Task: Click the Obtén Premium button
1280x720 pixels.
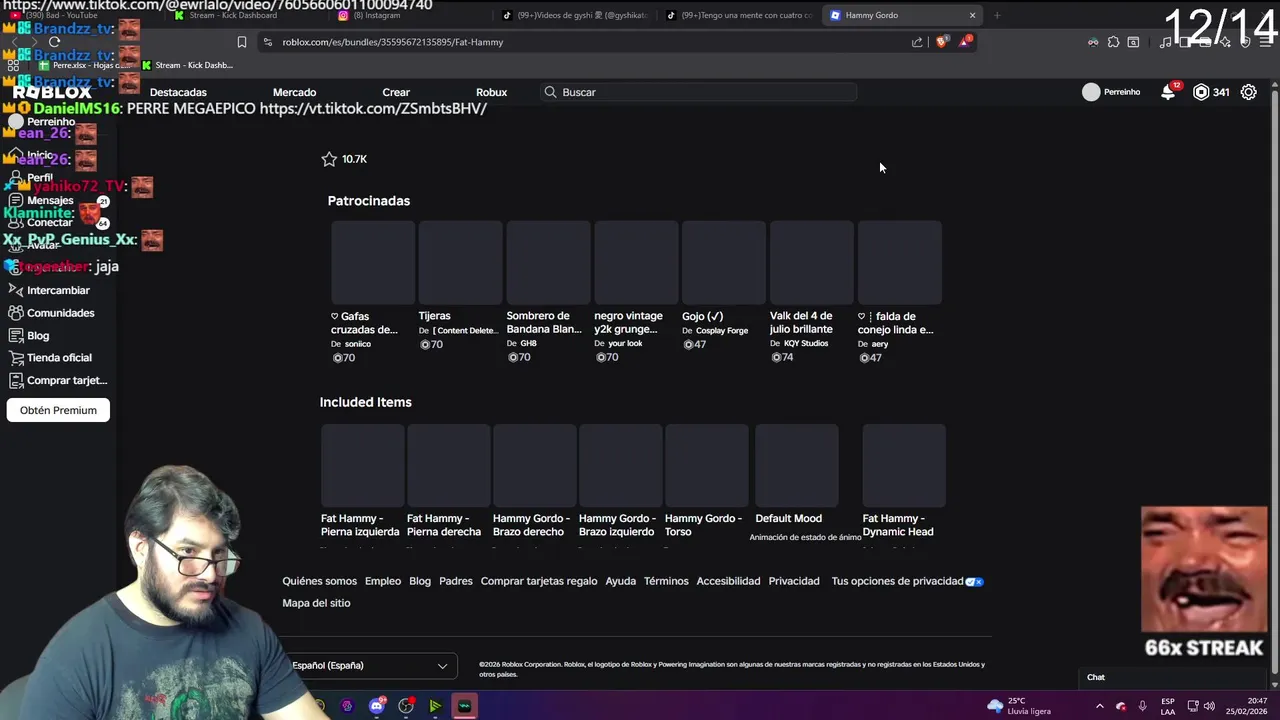Action: pos(58,410)
